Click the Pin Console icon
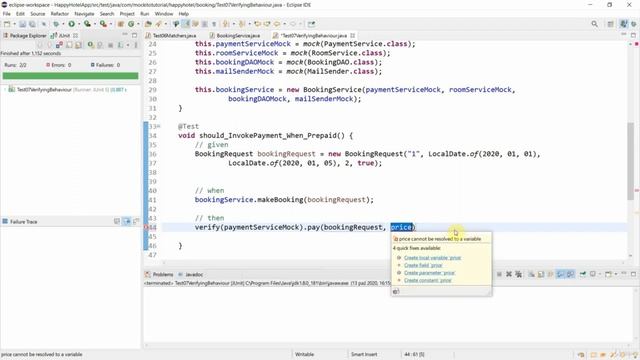Viewport: 640px width, 360px height. coord(583,274)
